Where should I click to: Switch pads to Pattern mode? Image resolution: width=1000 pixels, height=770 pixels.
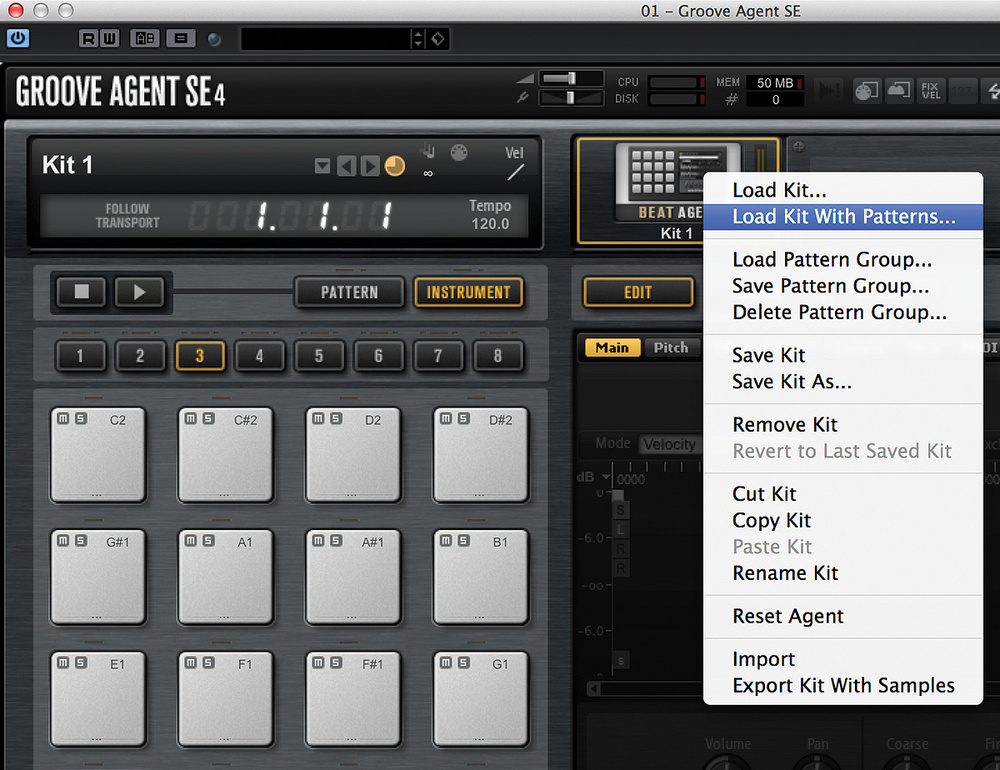(349, 292)
